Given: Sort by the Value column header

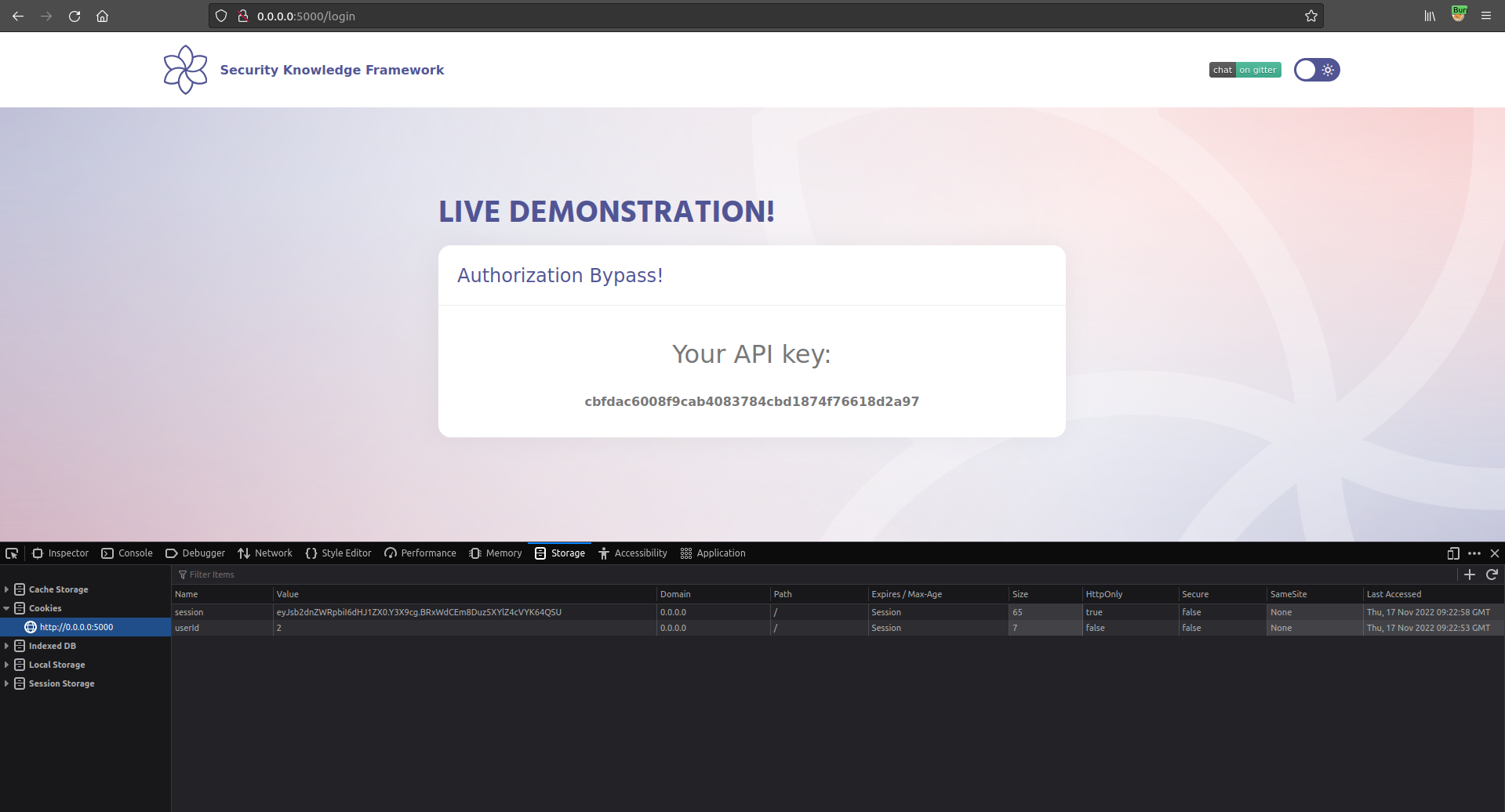Looking at the screenshot, I should (464, 594).
